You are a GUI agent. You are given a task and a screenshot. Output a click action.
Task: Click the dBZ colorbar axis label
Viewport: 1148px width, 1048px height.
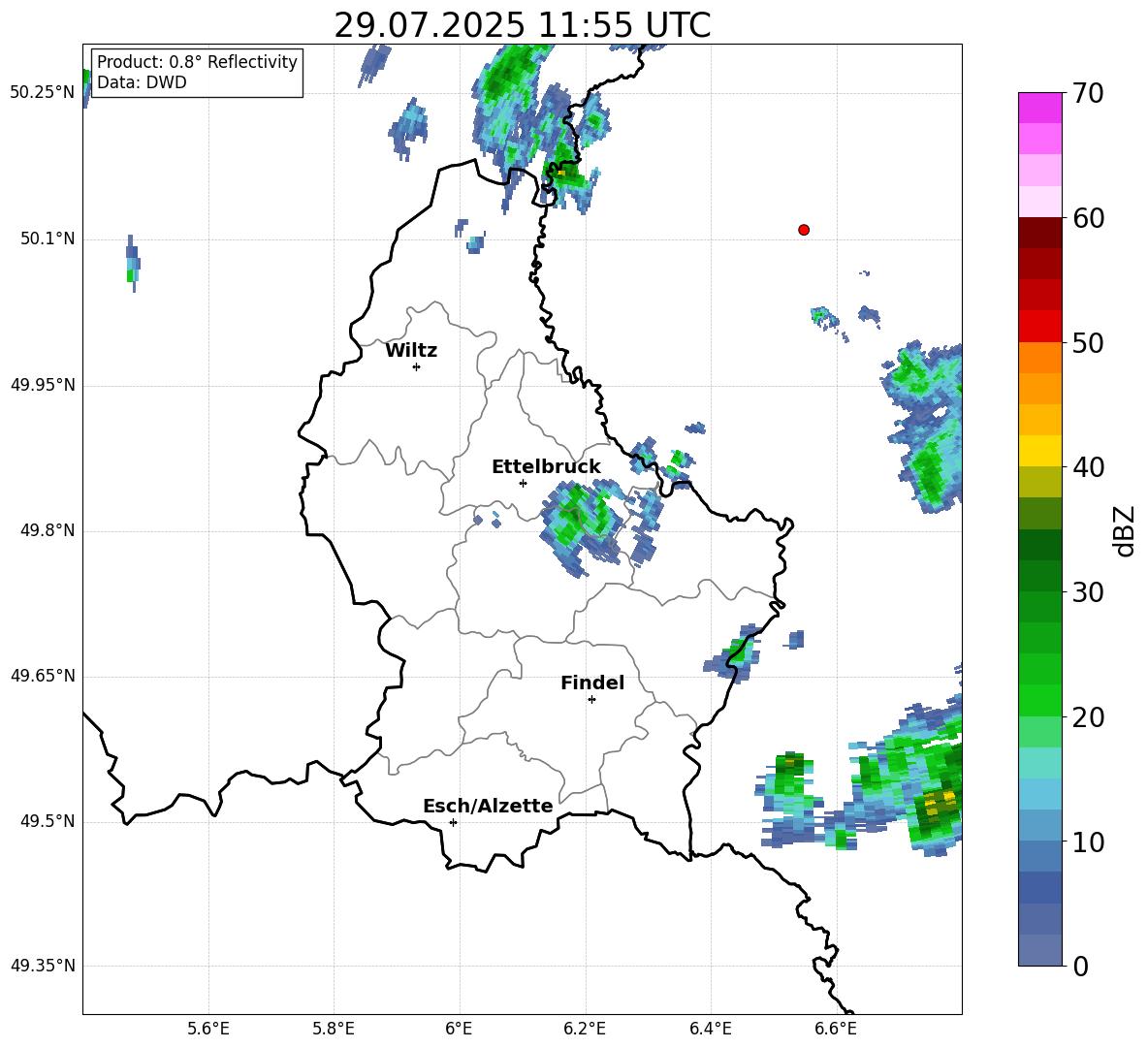point(1123,531)
